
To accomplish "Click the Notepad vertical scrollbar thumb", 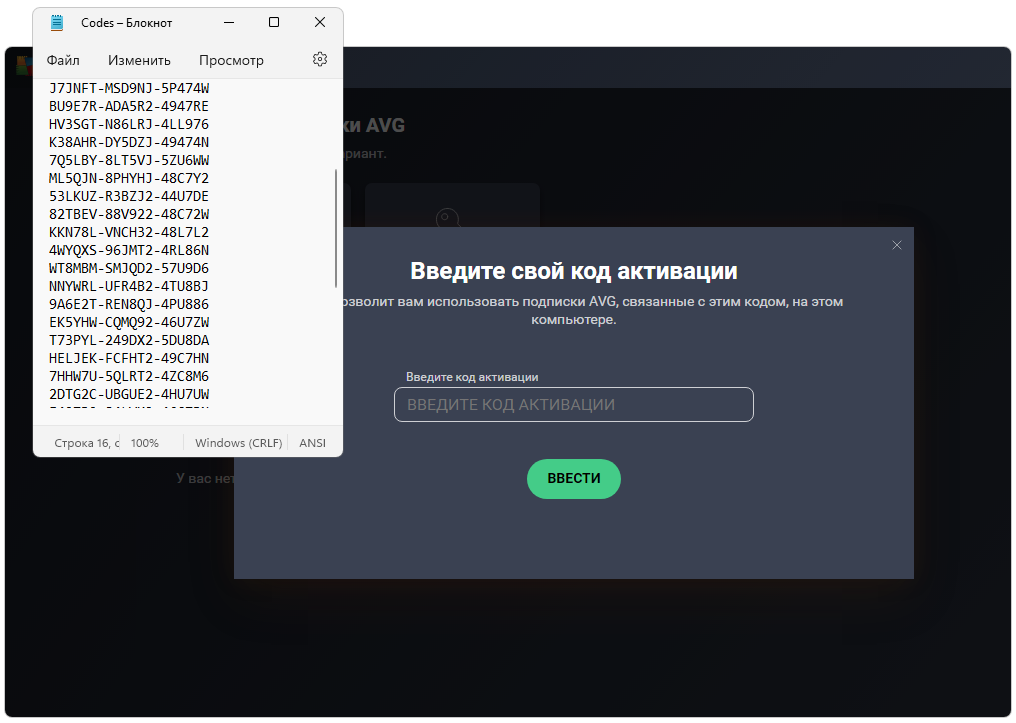I will [336, 228].
